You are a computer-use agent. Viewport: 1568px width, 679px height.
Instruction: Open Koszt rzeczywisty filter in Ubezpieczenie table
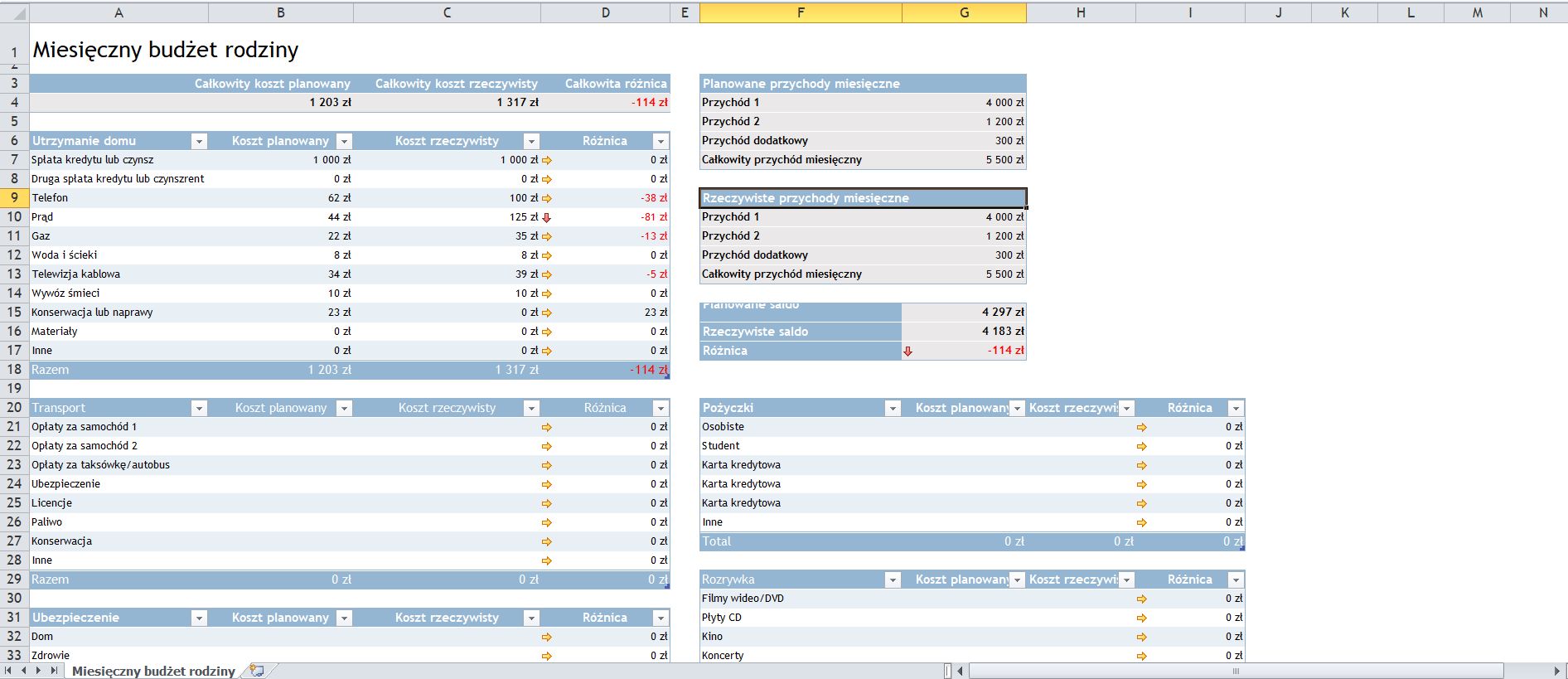pyautogui.click(x=531, y=618)
